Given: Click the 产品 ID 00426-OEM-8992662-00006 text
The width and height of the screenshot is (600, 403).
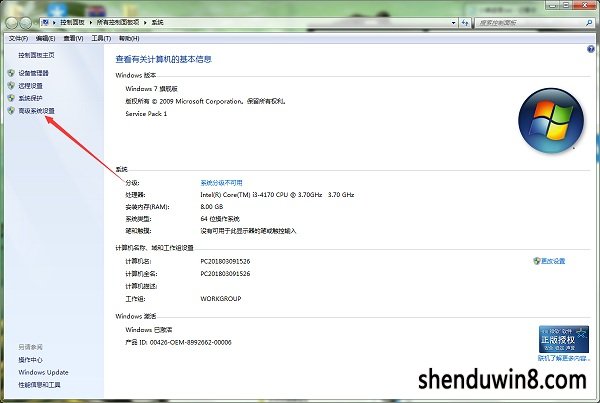Looking at the screenshot, I should pyautogui.click(x=178, y=342).
